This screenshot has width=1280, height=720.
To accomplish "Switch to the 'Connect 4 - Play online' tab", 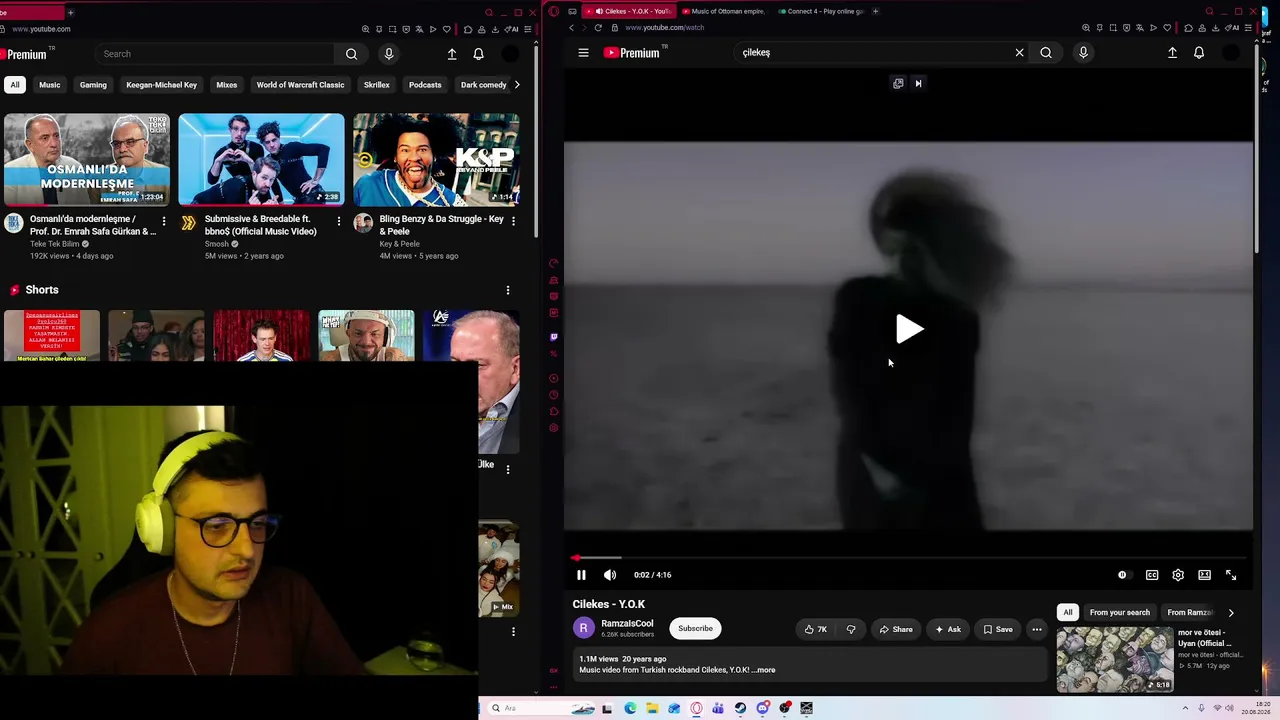I will [x=821, y=11].
